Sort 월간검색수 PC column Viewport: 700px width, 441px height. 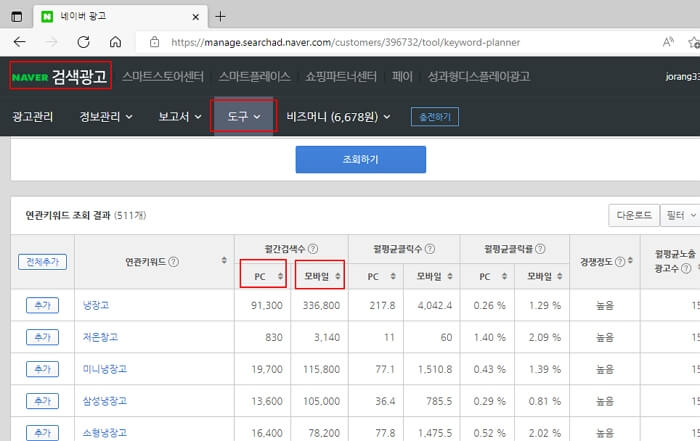point(280,276)
